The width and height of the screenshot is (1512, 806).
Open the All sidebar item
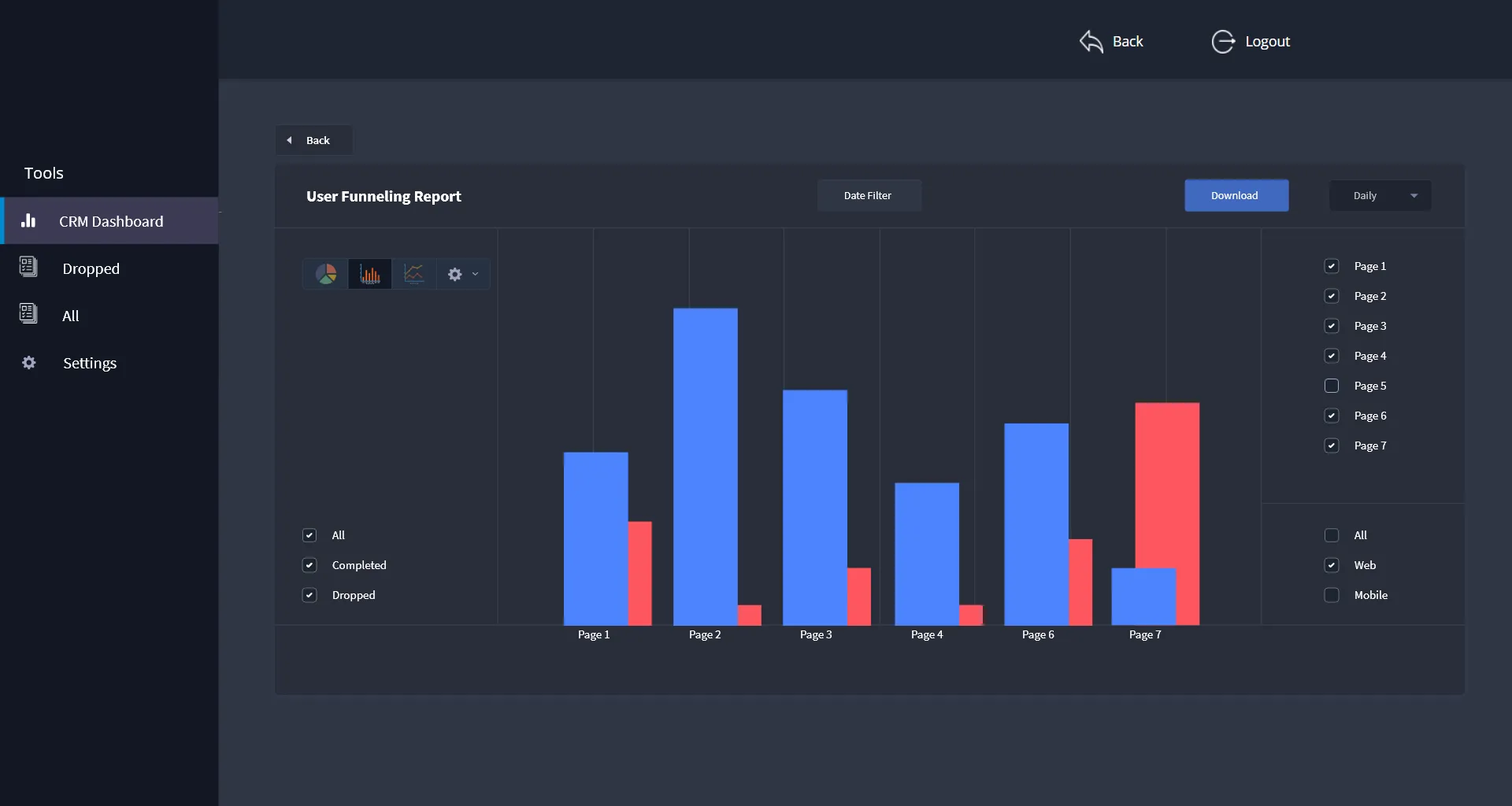[70, 316]
